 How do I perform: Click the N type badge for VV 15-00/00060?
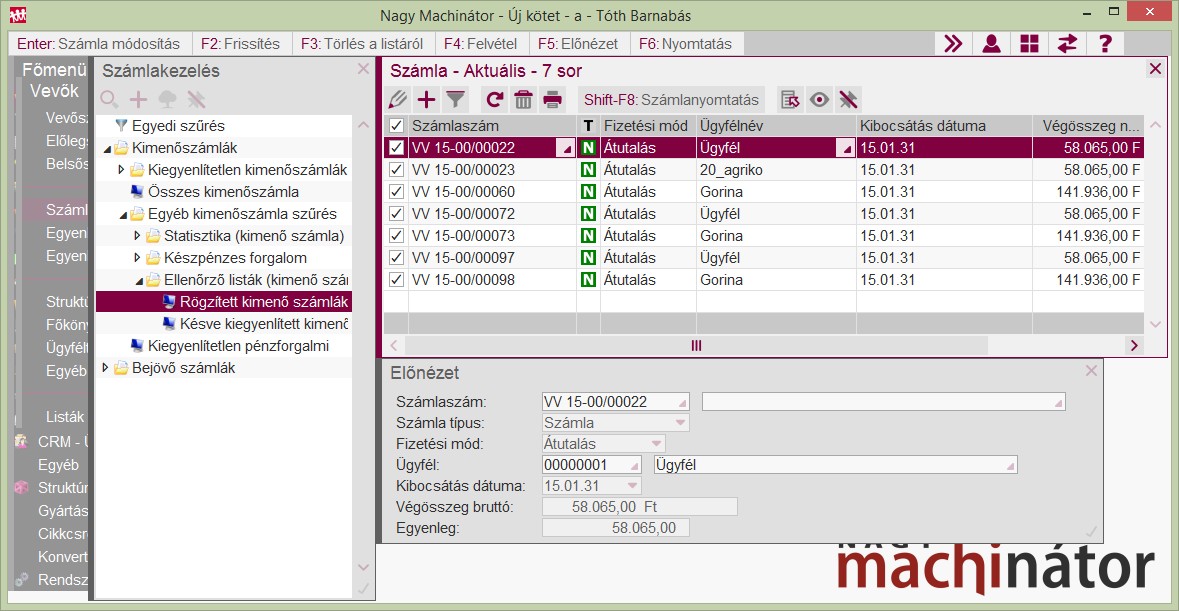tap(588, 192)
